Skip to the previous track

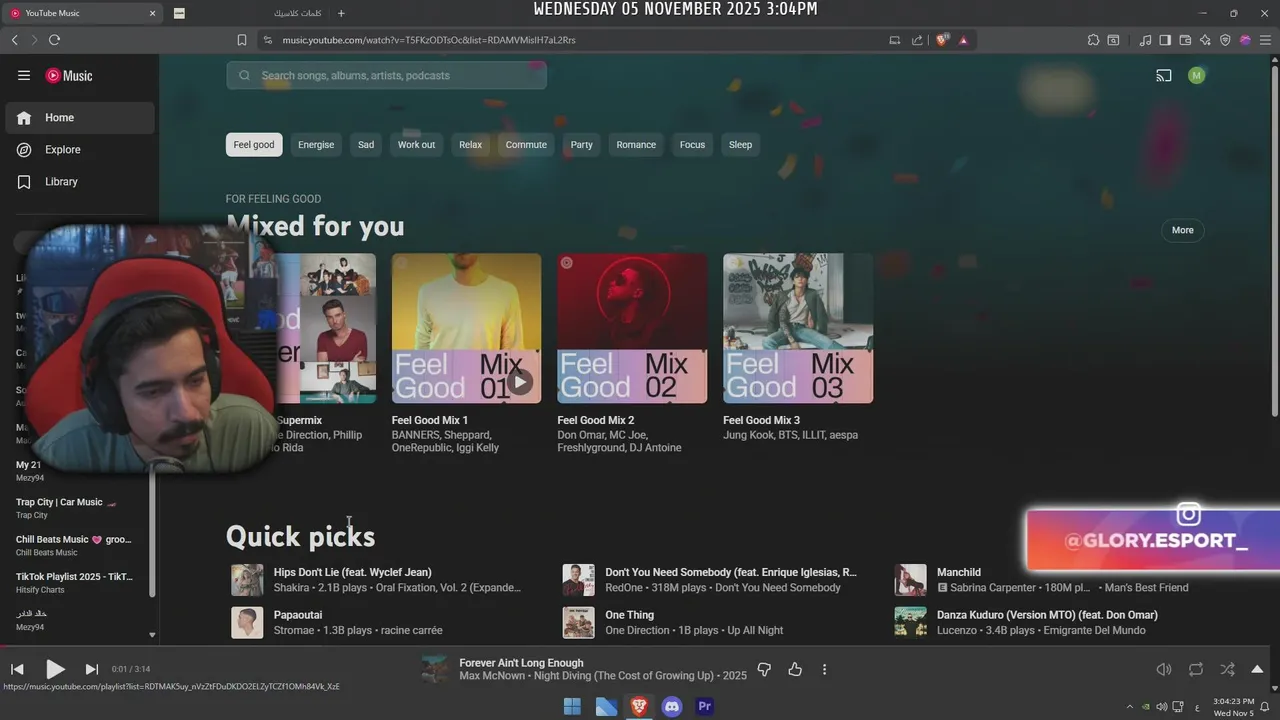click(x=17, y=669)
